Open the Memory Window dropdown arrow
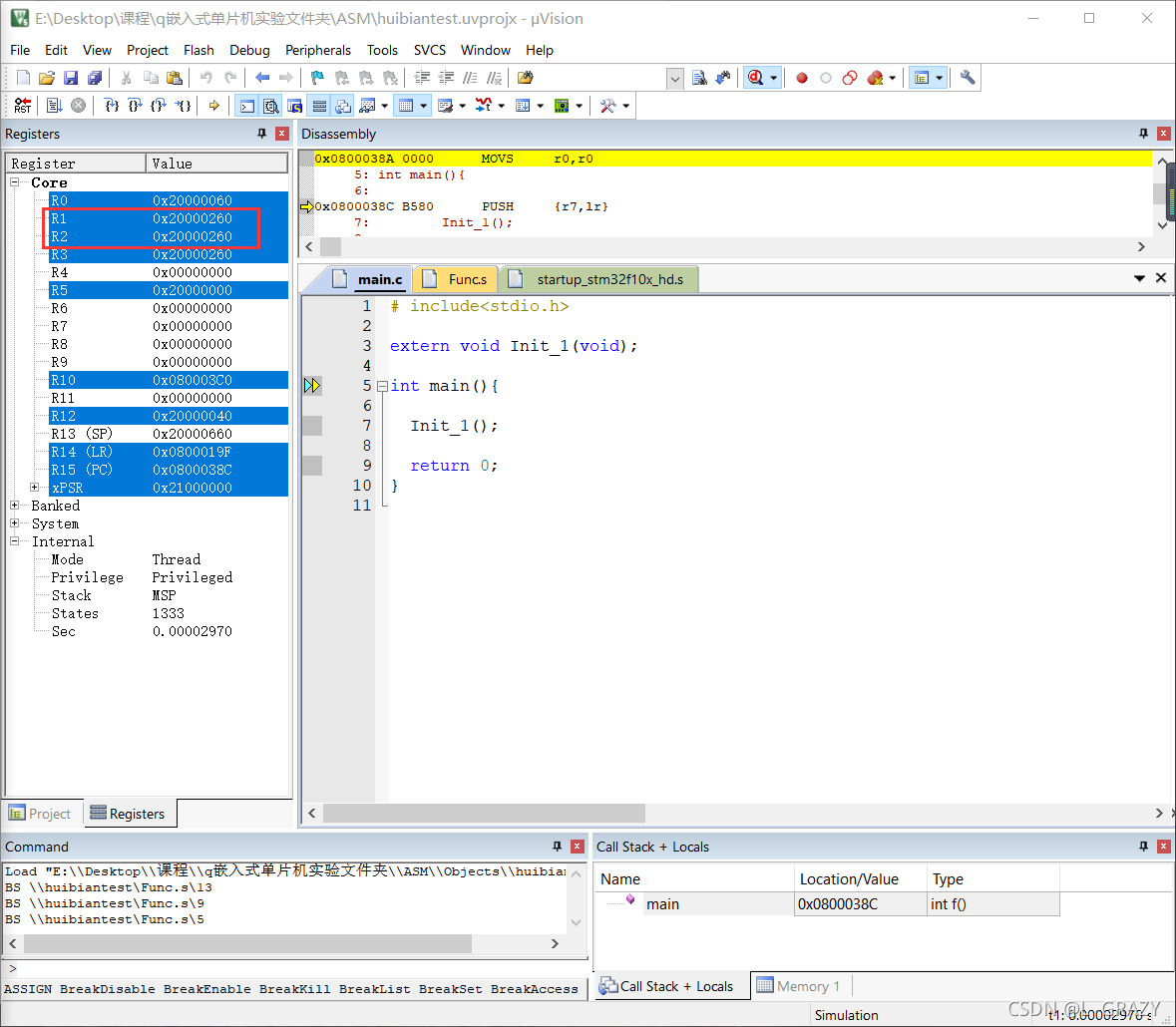This screenshot has width=1176, height=1027. 424,106
